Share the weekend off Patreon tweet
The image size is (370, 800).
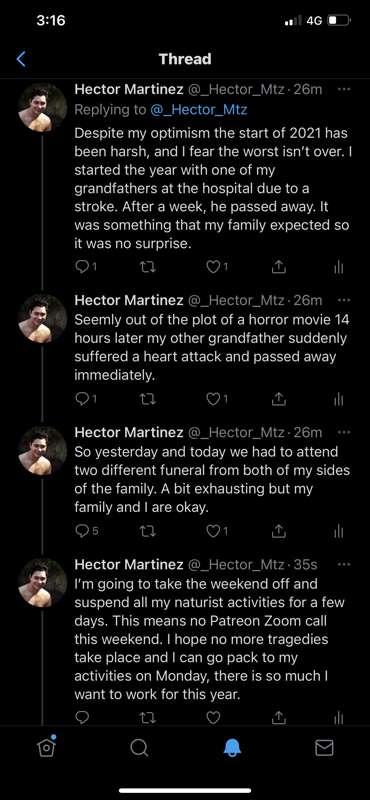278,717
